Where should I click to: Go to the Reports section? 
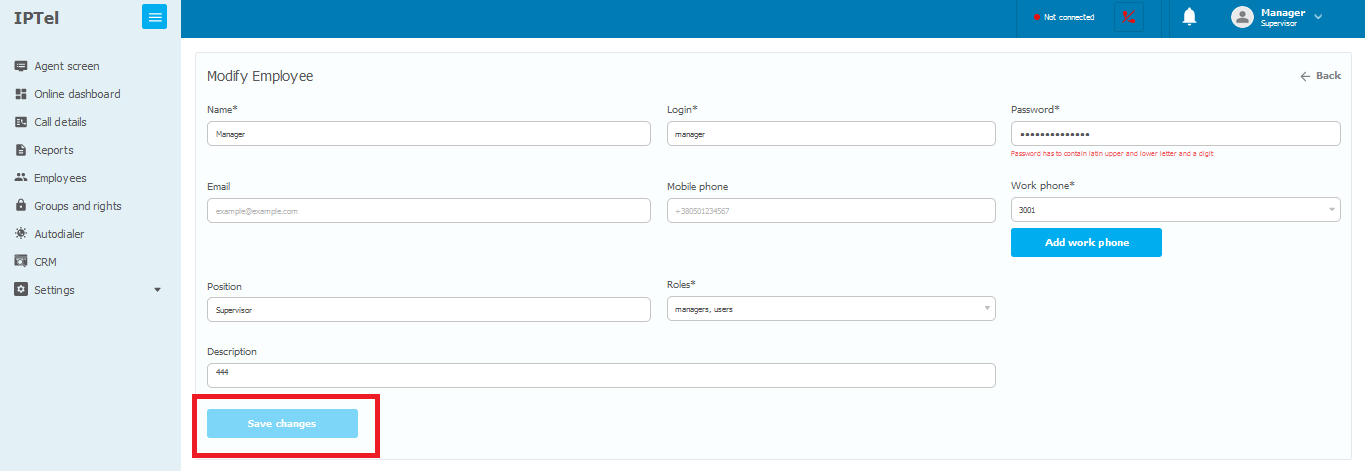click(x=53, y=150)
